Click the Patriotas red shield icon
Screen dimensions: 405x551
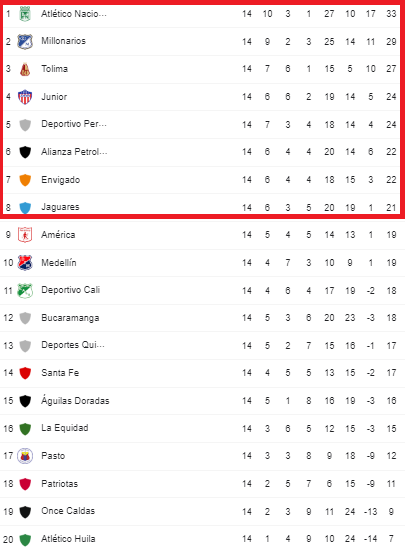(x=25, y=484)
